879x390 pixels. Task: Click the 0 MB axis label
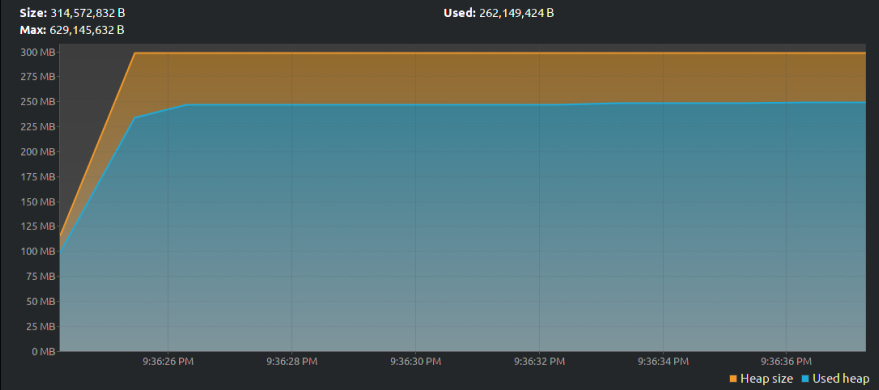[43, 351]
